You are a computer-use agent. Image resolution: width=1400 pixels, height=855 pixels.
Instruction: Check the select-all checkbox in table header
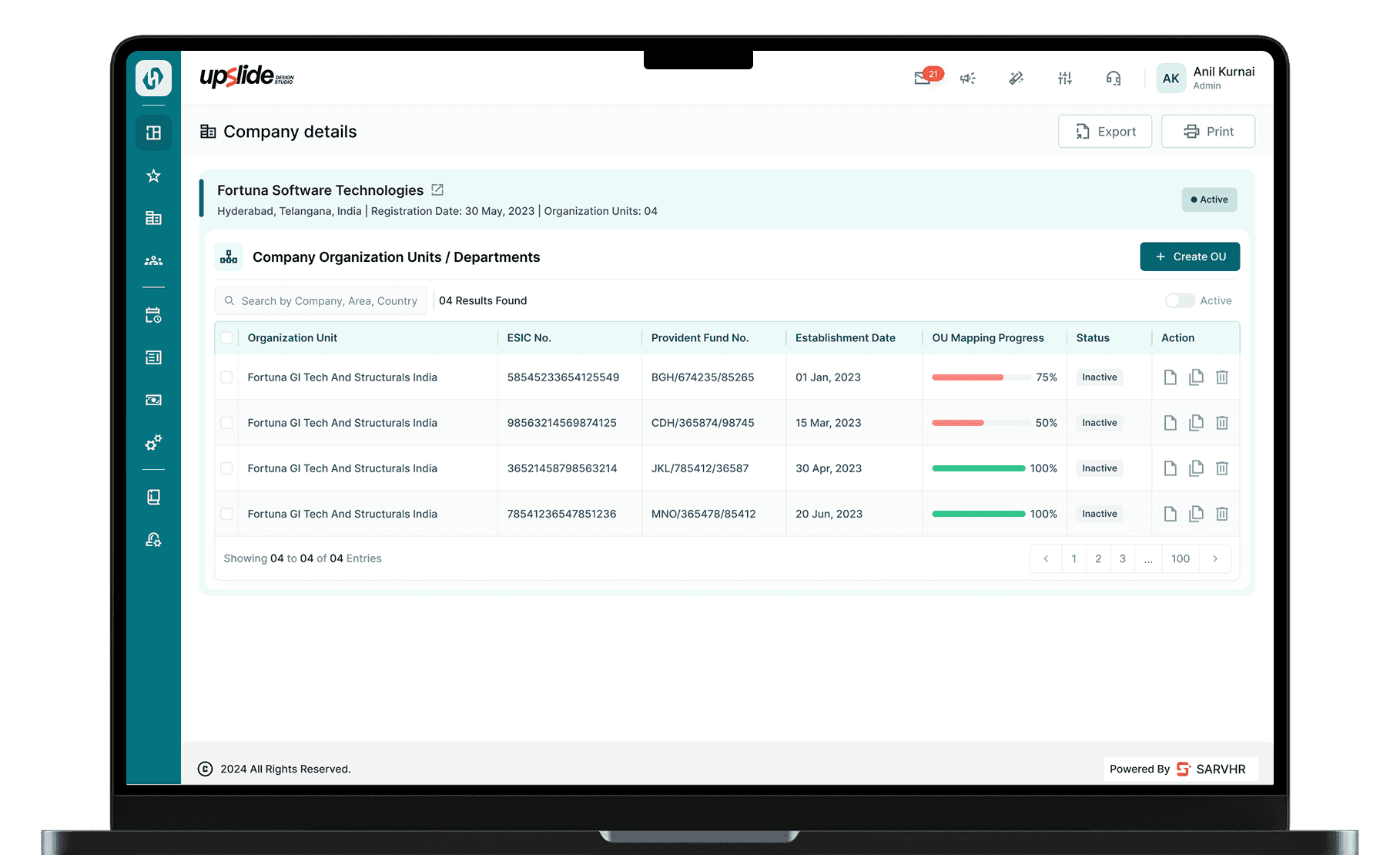[226, 337]
